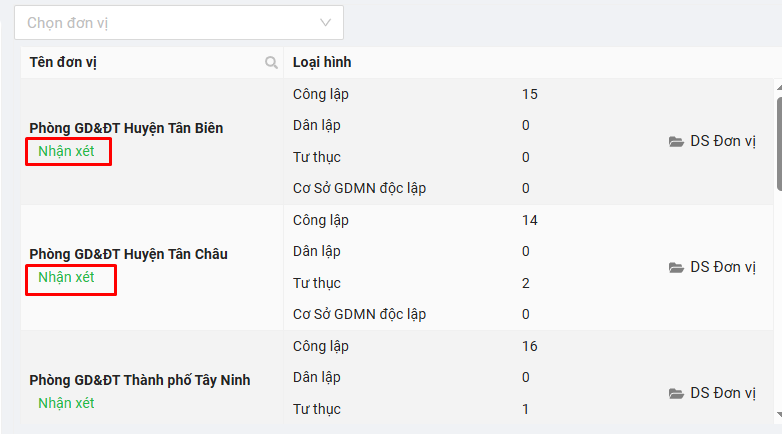782x434 pixels.
Task: Select Phòng GD&ĐT Thành phố Tây Ninh name
Action: (139, 380)
